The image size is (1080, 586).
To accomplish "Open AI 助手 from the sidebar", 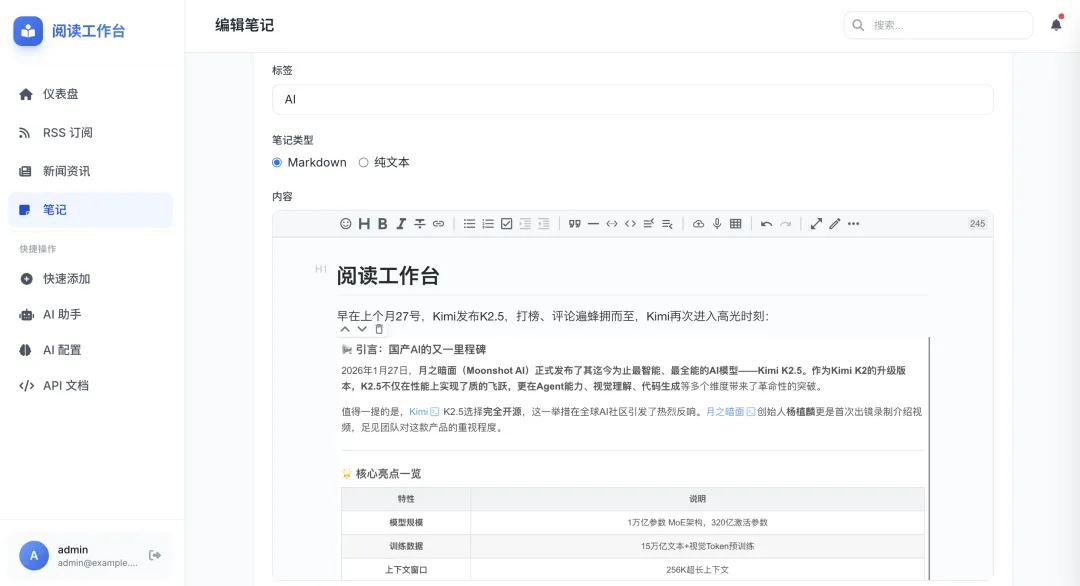I will click(62, 315).
